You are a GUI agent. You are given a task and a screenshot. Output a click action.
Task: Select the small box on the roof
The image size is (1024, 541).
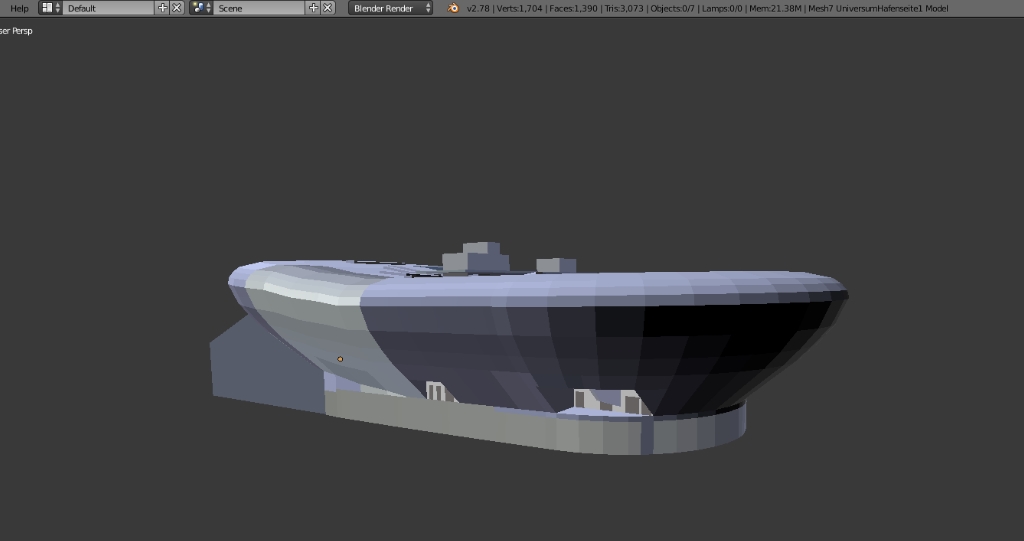click(555, 265)
